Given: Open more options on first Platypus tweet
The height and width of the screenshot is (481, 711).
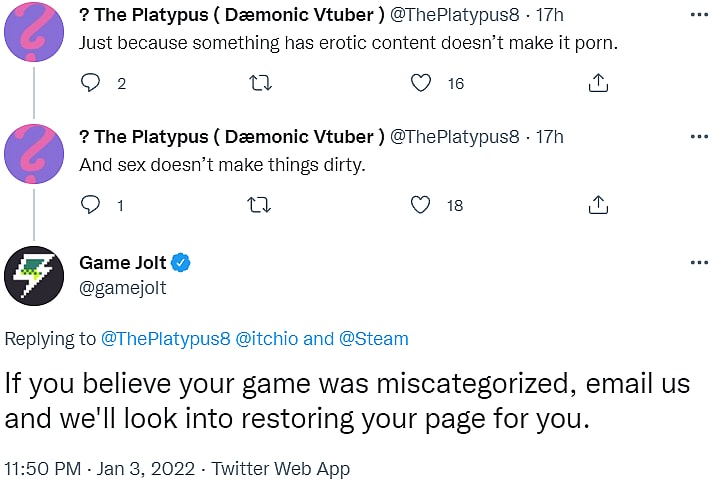Looking at the screenshot, I should point(699,16).
